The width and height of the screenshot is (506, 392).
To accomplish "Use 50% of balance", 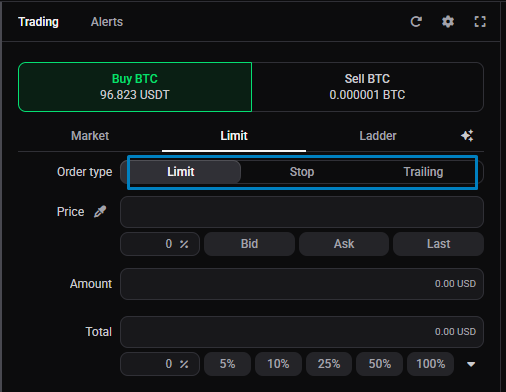I will [x=380, y=364].
